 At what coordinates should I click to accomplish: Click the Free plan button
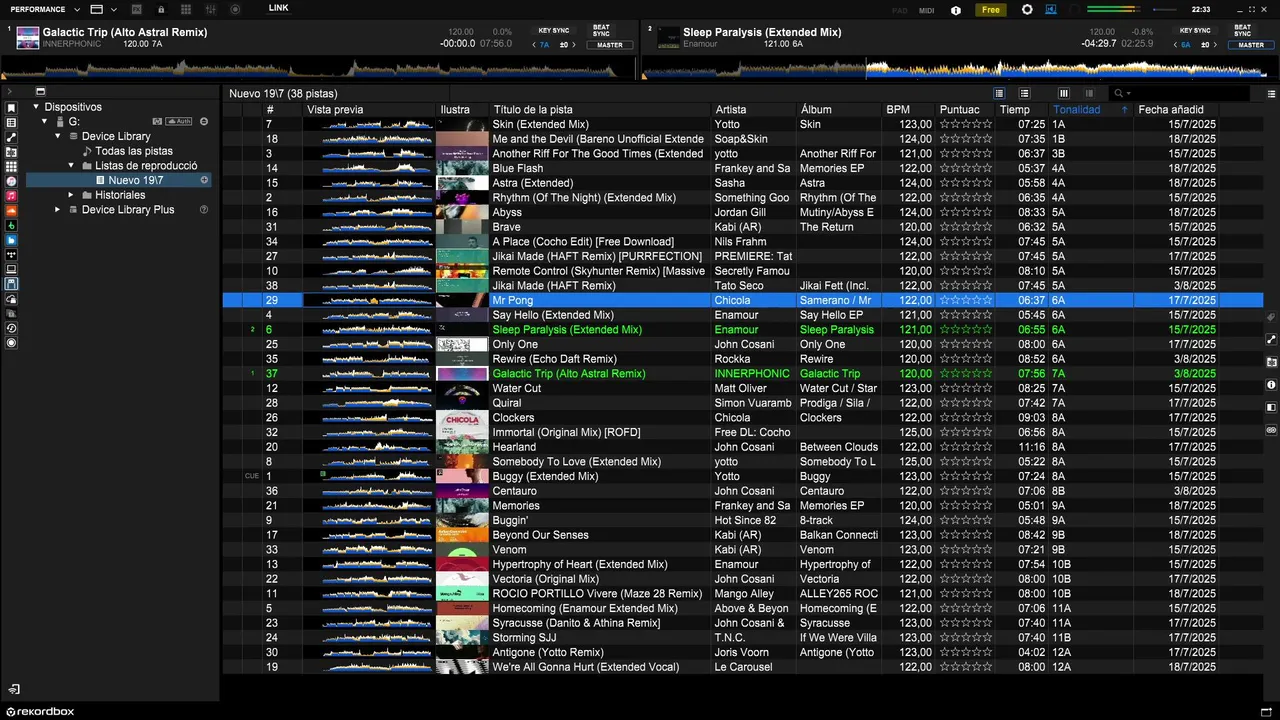[x=990, y=10]
